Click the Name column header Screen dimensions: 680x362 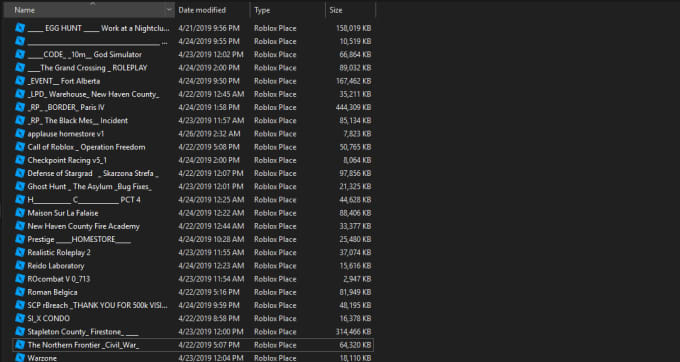tap(85, 10)
